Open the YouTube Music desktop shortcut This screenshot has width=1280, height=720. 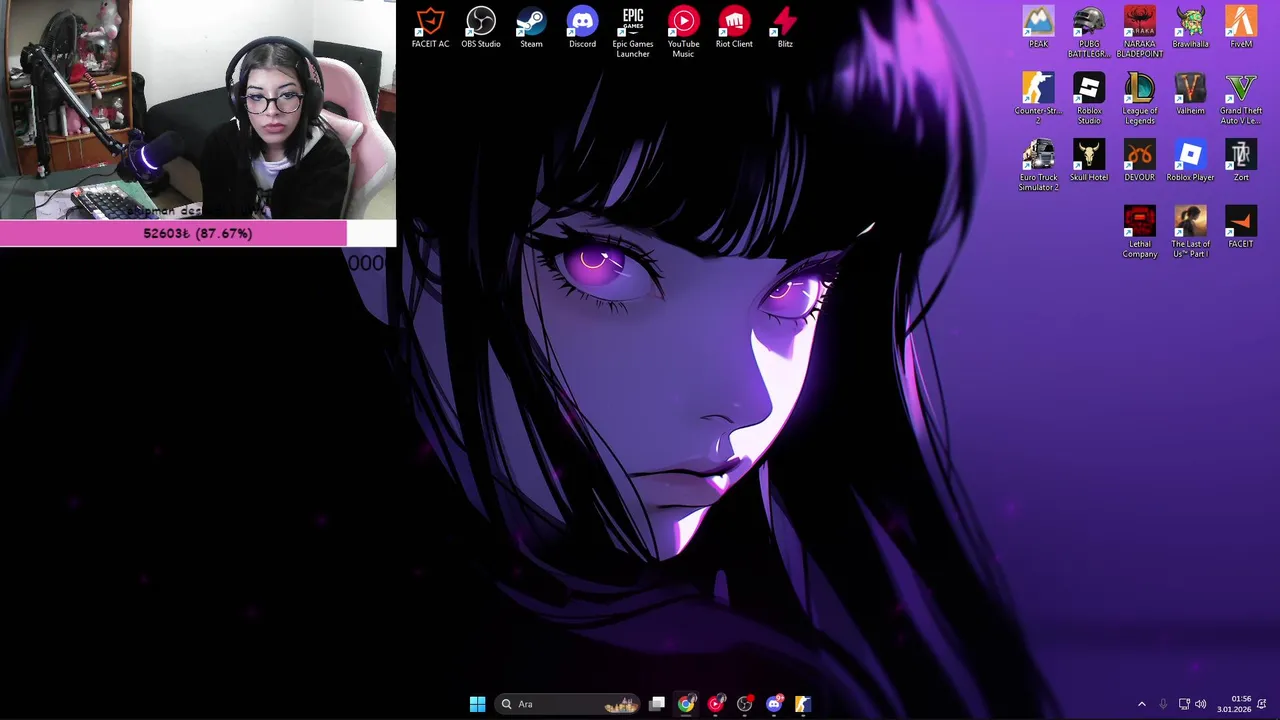[x=683, y=32]
